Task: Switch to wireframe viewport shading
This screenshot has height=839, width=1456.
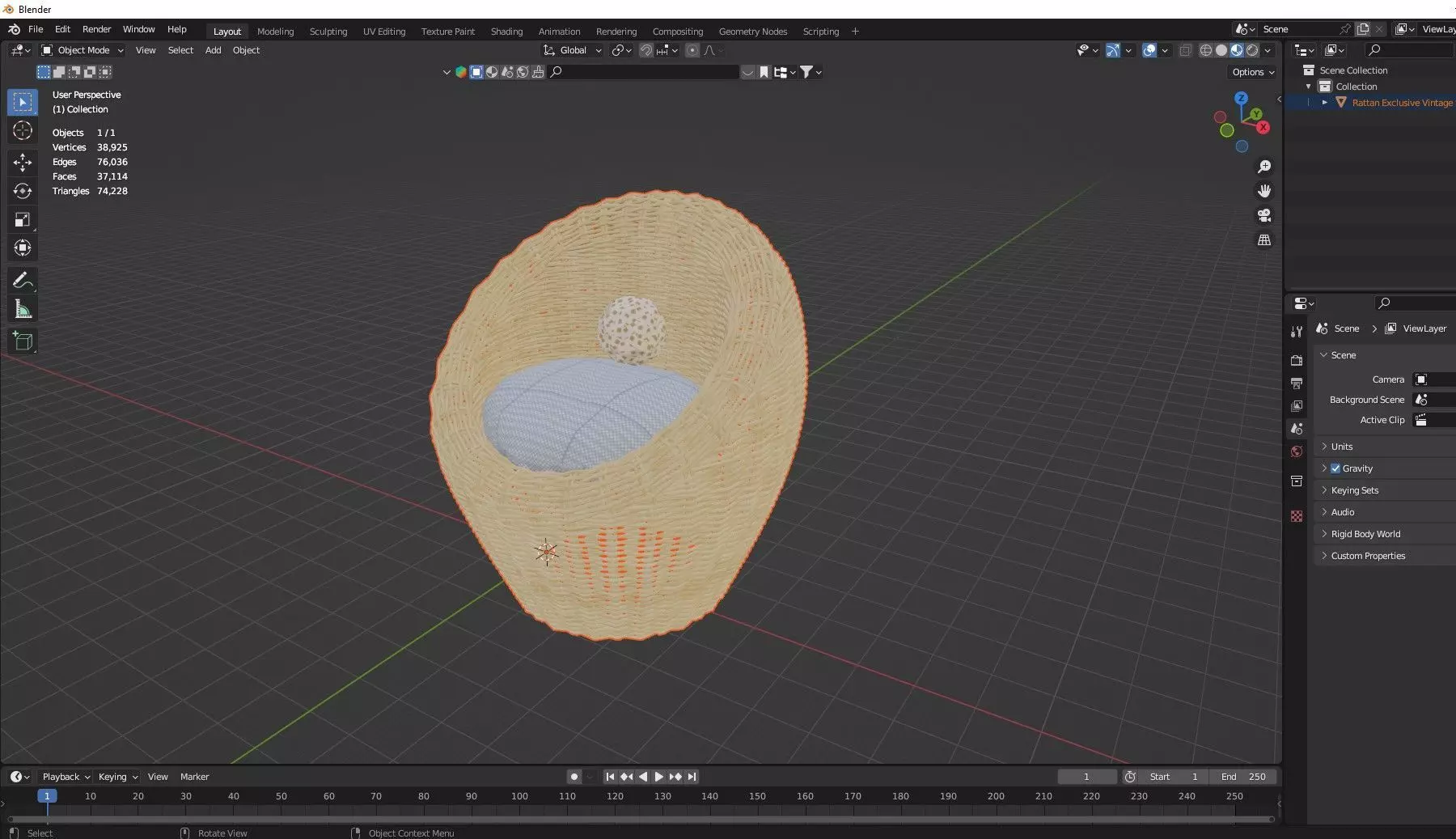Action: tap(1206, 50)
